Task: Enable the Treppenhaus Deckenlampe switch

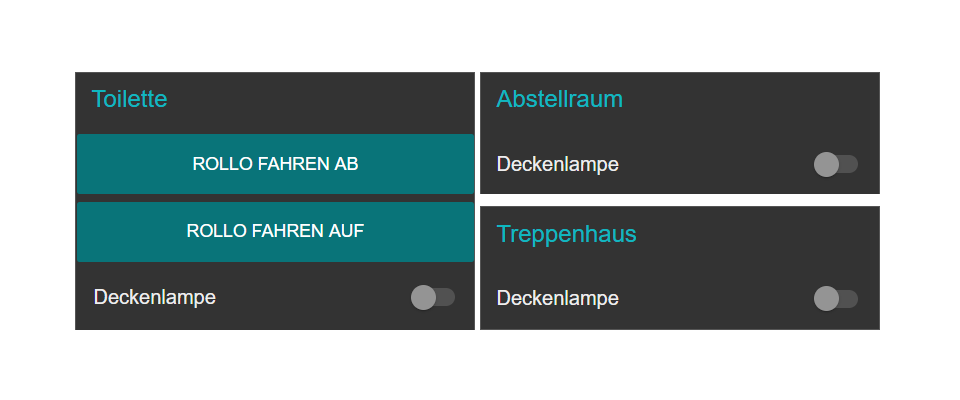Action: pos(836,298)
